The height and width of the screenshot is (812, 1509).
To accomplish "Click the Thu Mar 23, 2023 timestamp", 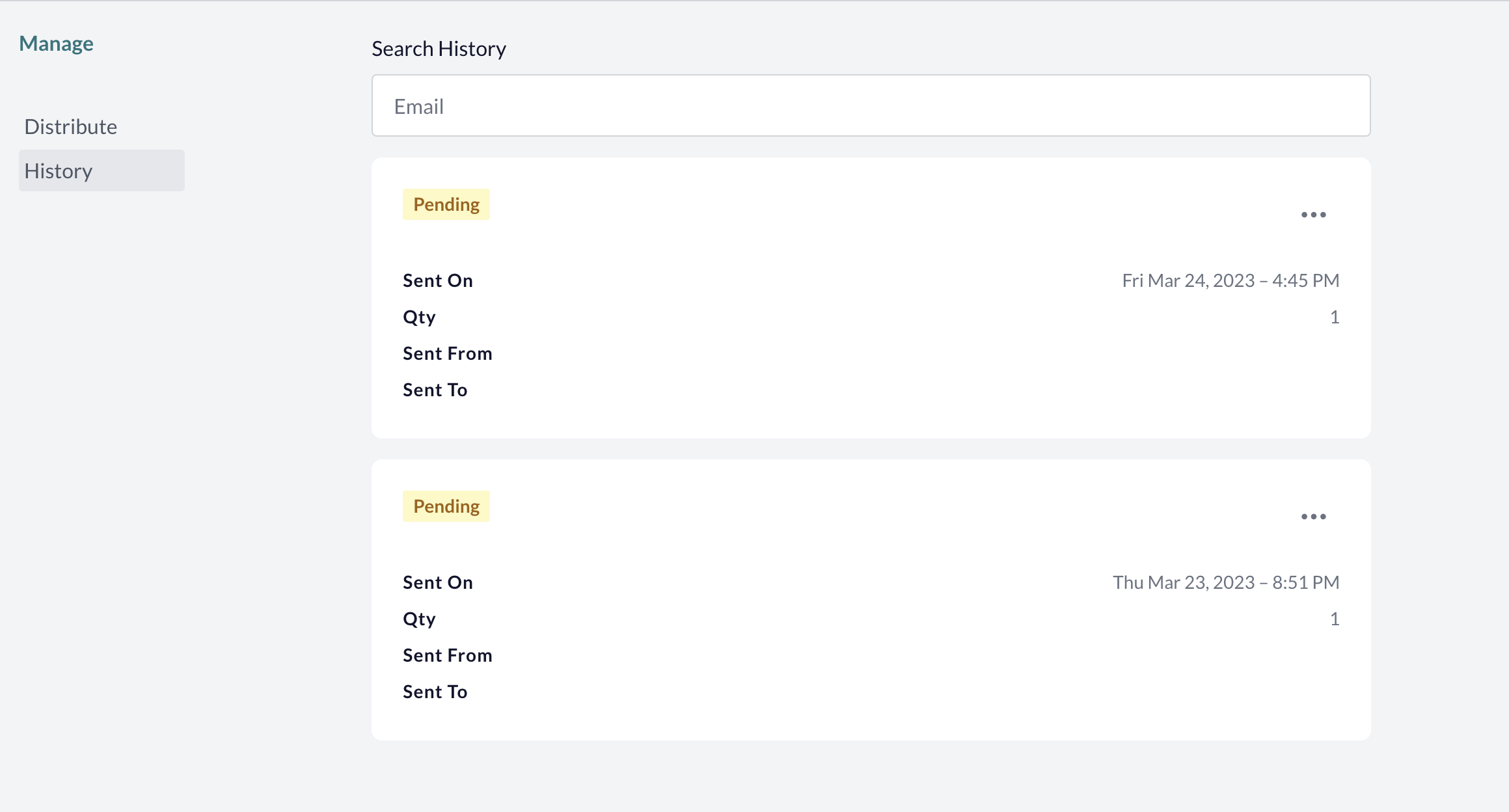I will point(1226,582).
